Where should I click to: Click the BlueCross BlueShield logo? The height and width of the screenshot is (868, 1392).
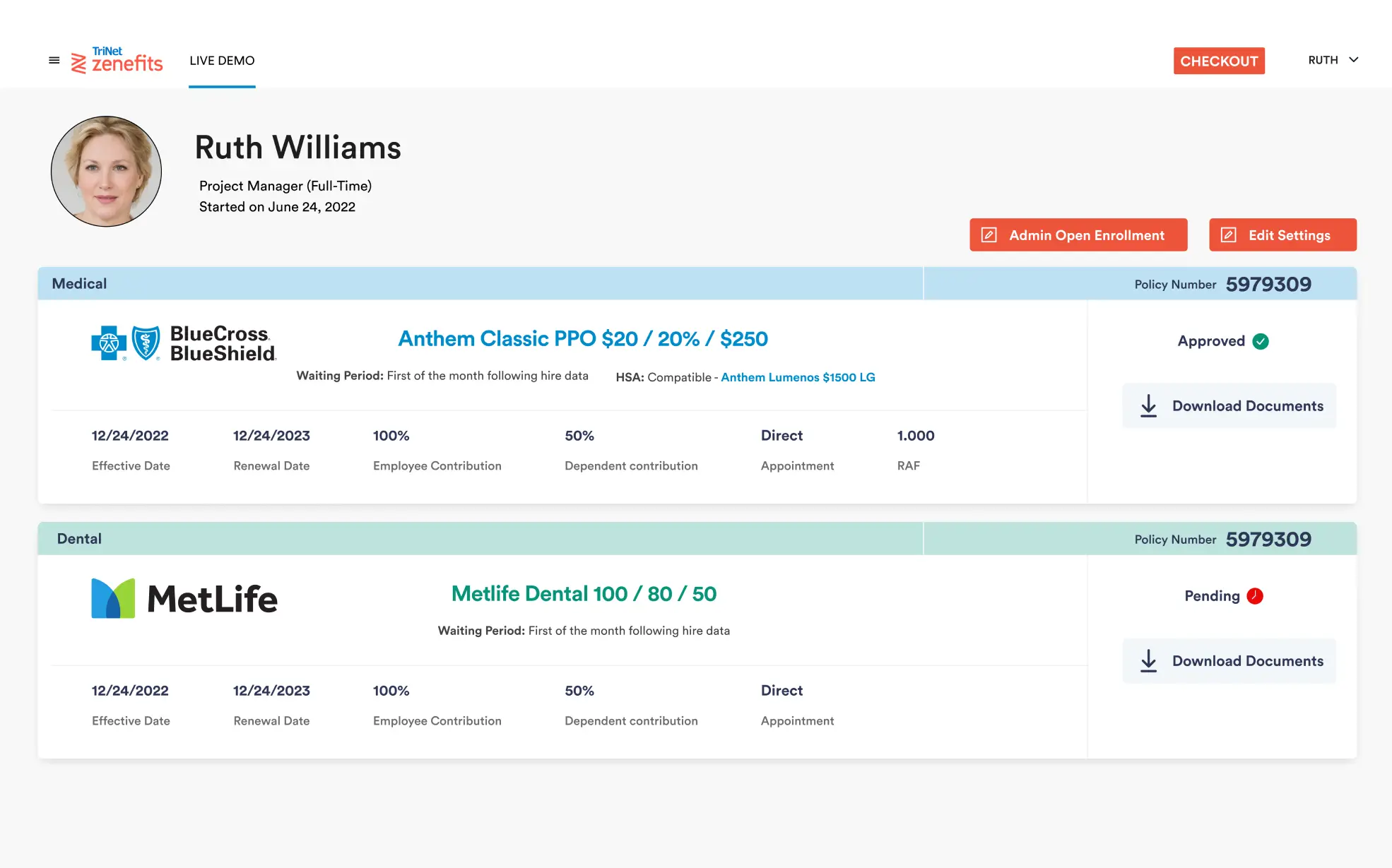point(184,343)
